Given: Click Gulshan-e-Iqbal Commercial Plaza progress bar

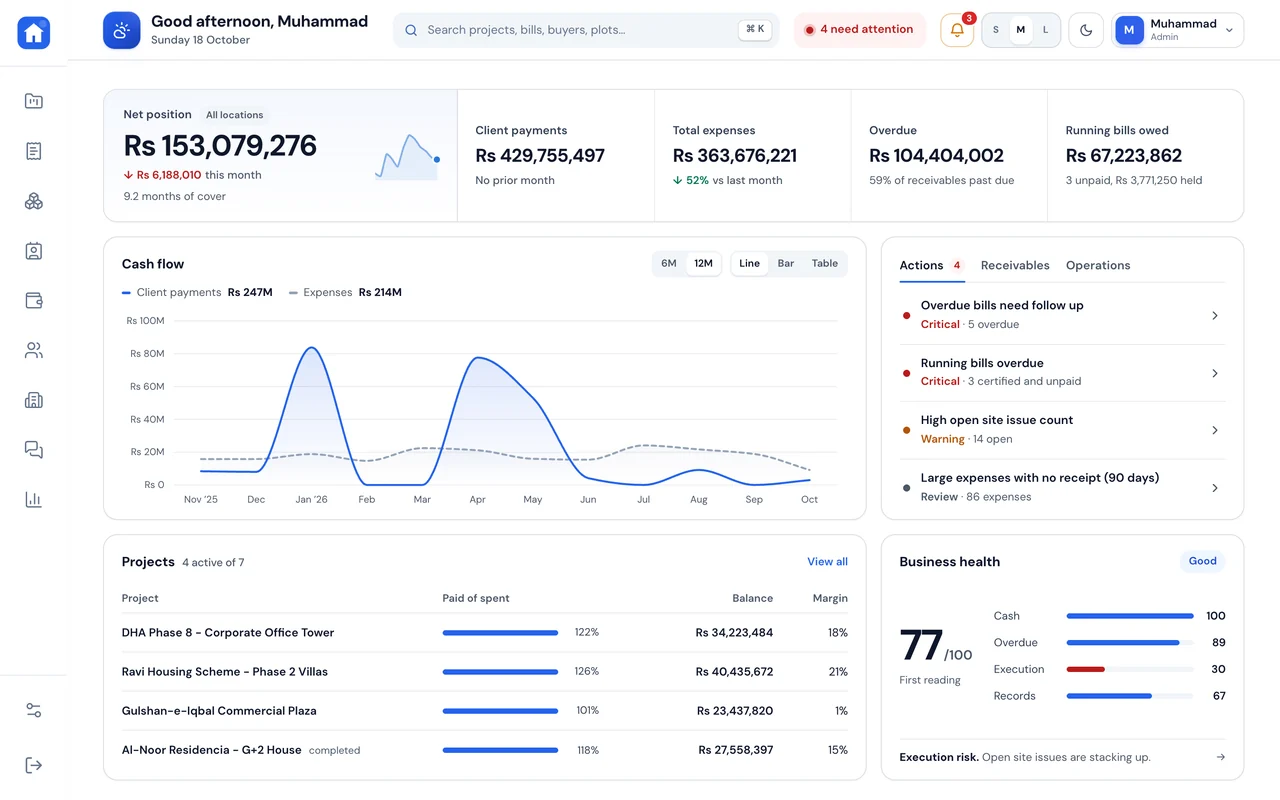Looking at the screenshot, I should pos(500,711).
